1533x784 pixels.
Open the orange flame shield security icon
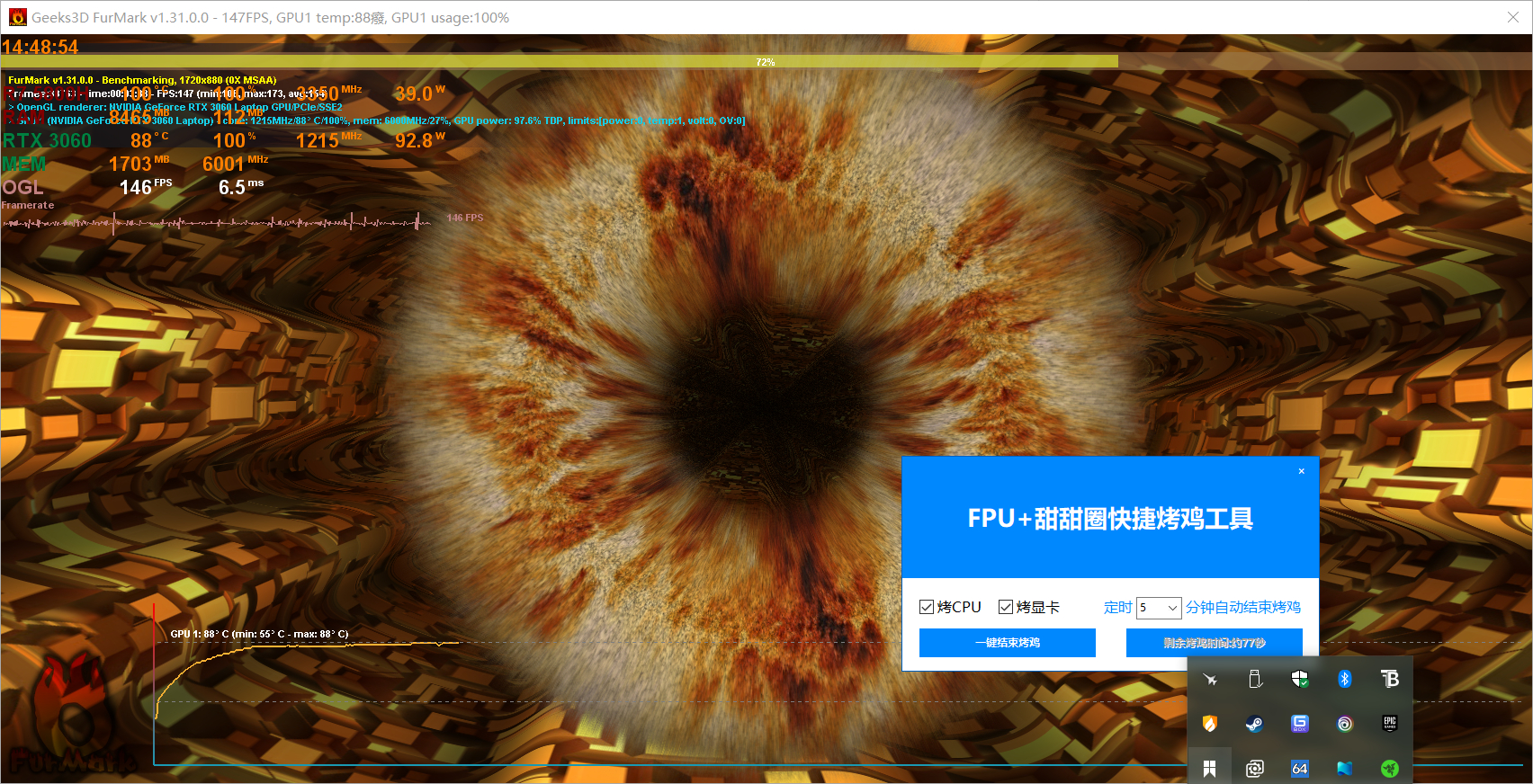[x=1210, y=724]
